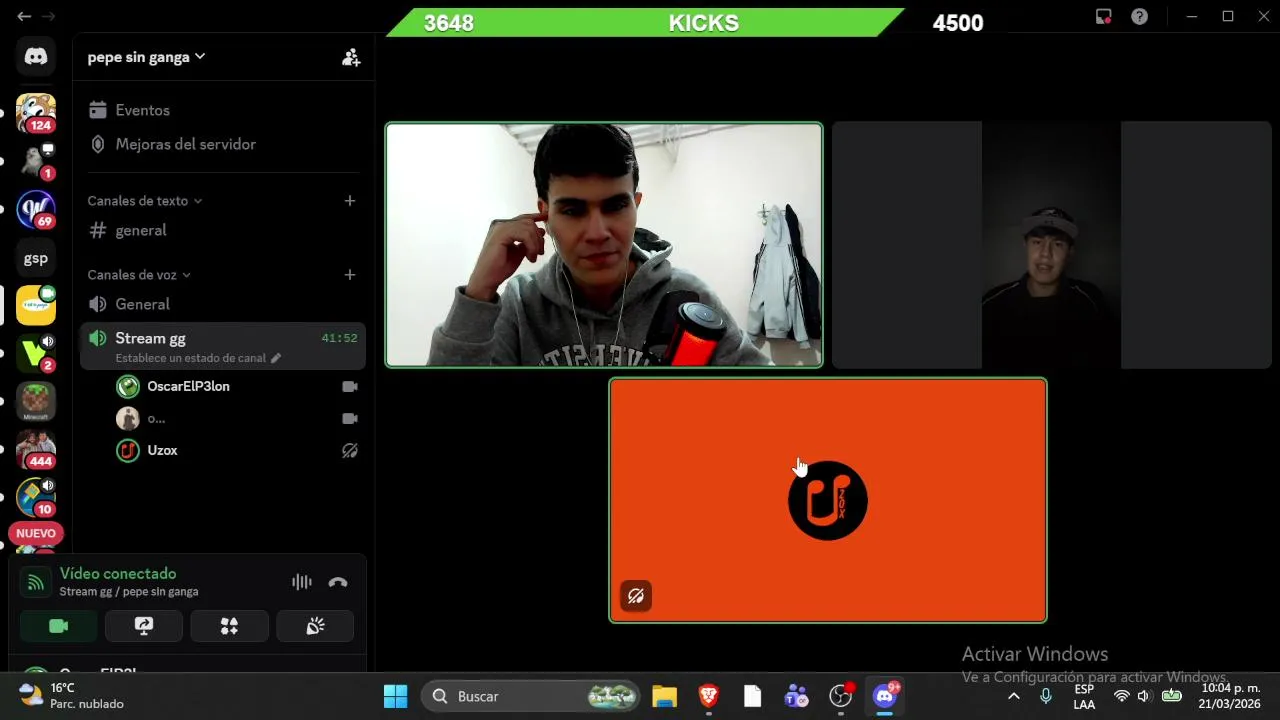Select the general text channel
The width and height of the screenshot is (1280, 720).
click(222, 230)
